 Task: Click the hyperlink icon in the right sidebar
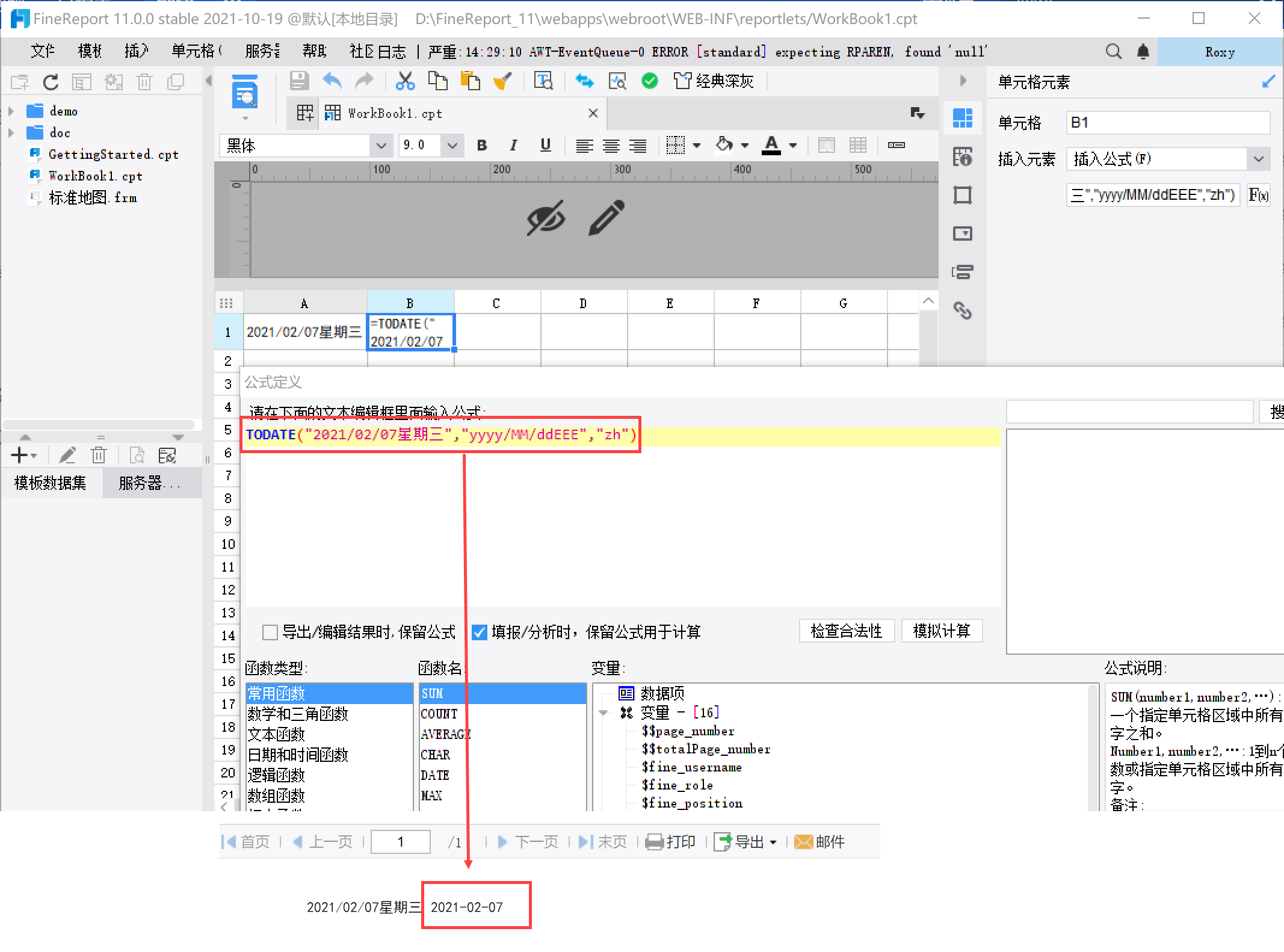[962, 311]
